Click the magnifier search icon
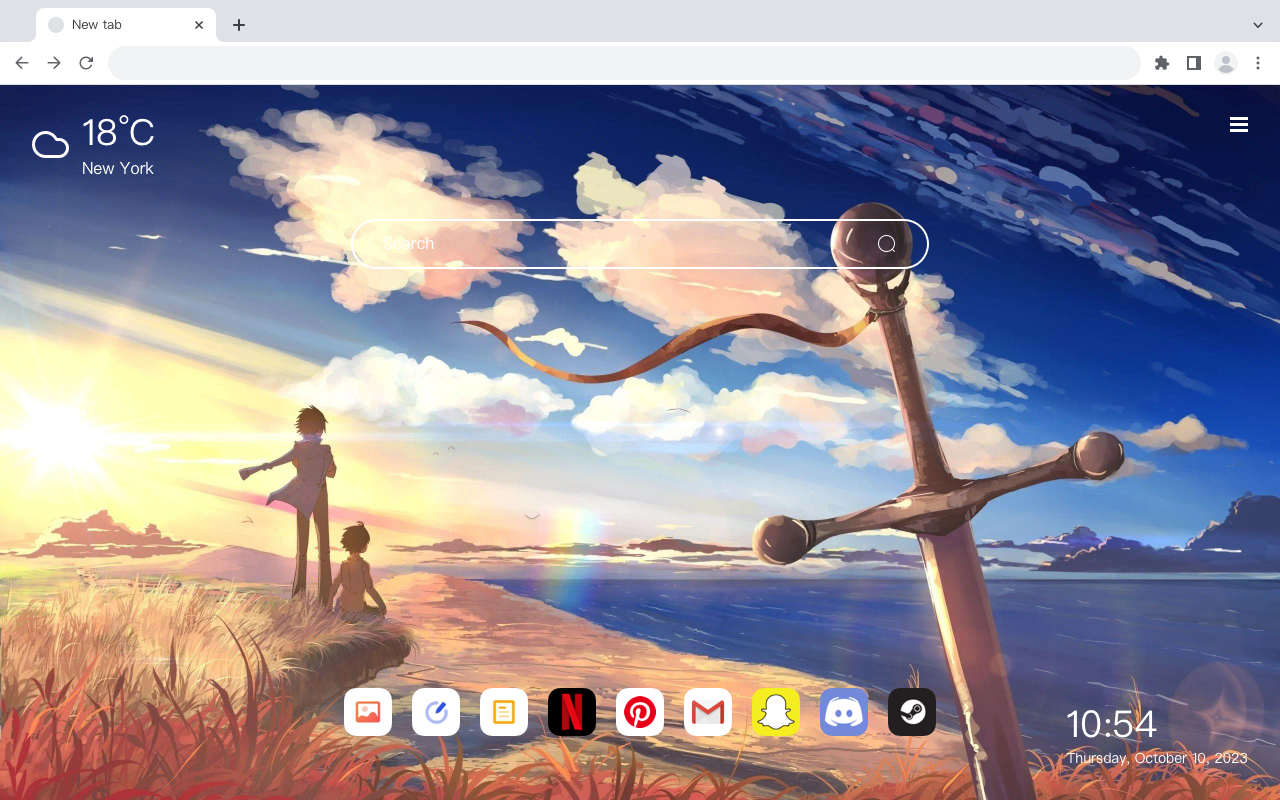Viewport: 1280px width, 800px height. click(x=886, y=244)
